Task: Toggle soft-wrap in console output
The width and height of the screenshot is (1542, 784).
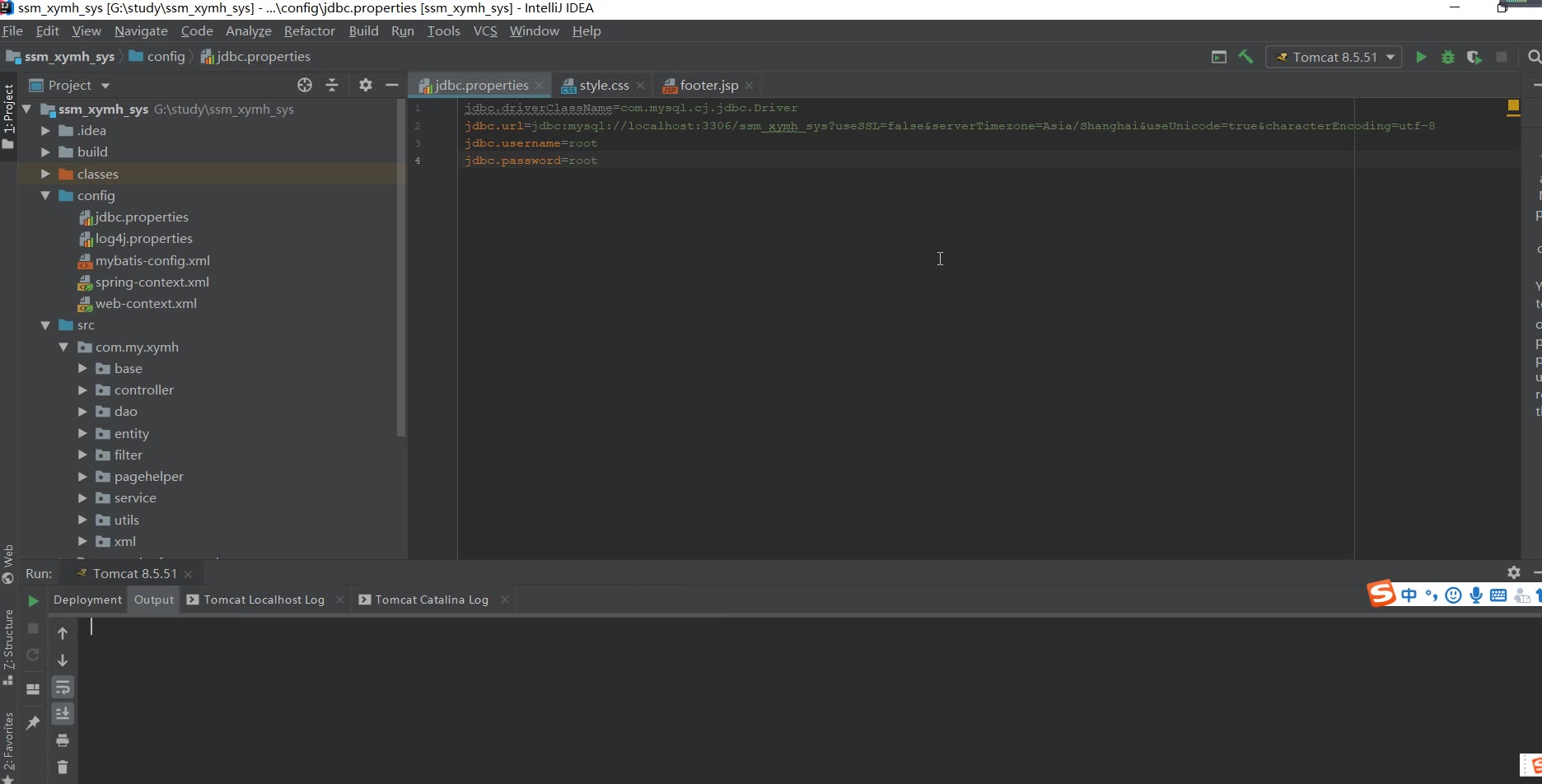Action: pos(63,687)
